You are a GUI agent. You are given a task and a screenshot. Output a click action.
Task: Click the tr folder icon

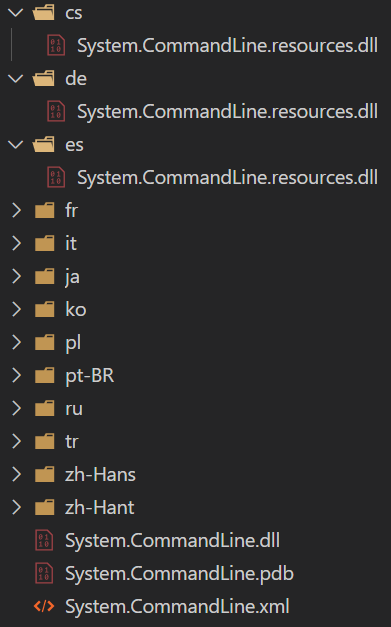pos(44,441)
